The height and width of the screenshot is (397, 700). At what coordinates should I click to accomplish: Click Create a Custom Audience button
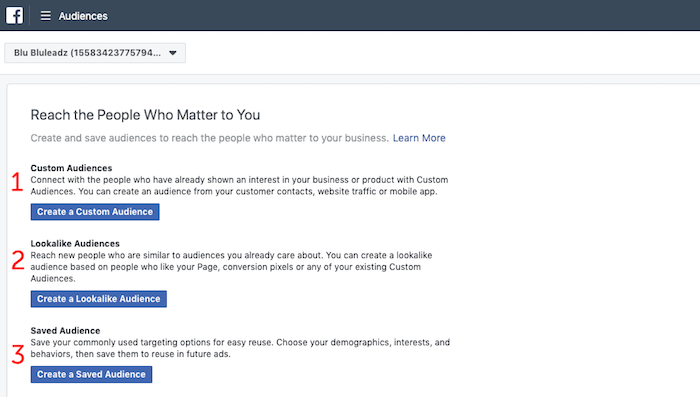pos(95,212)
